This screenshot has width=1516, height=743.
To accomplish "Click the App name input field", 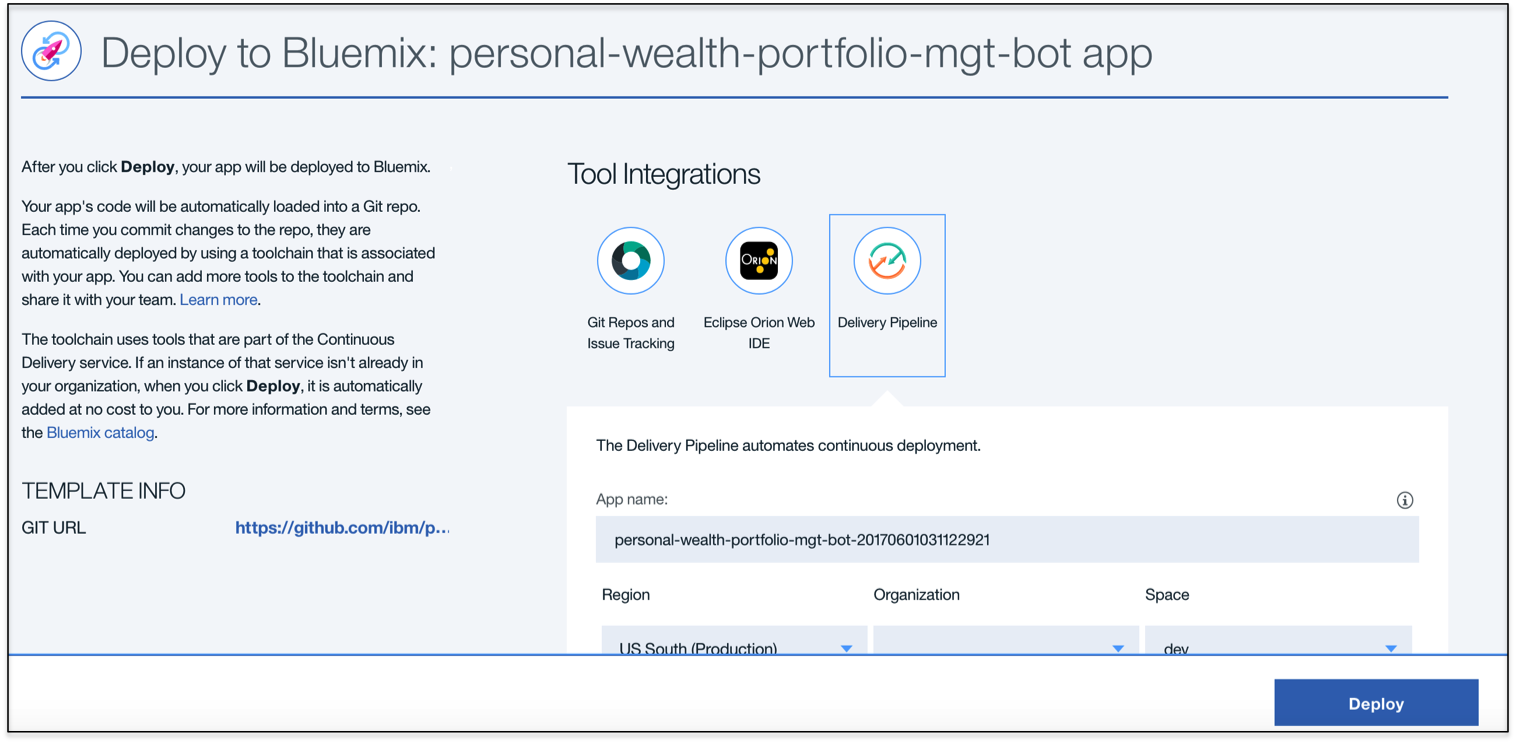I will point(1007,540).
